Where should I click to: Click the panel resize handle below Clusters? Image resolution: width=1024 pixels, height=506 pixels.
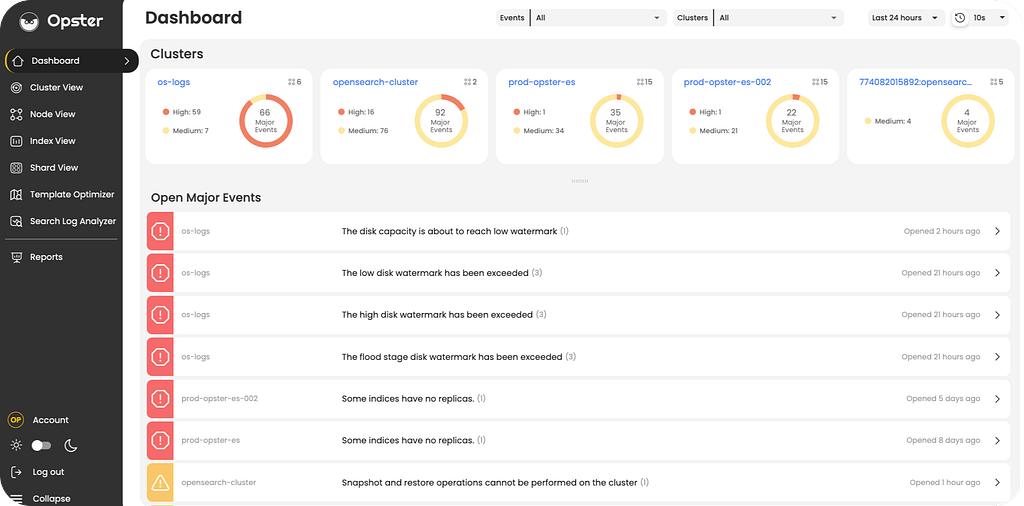pos(579,181)
